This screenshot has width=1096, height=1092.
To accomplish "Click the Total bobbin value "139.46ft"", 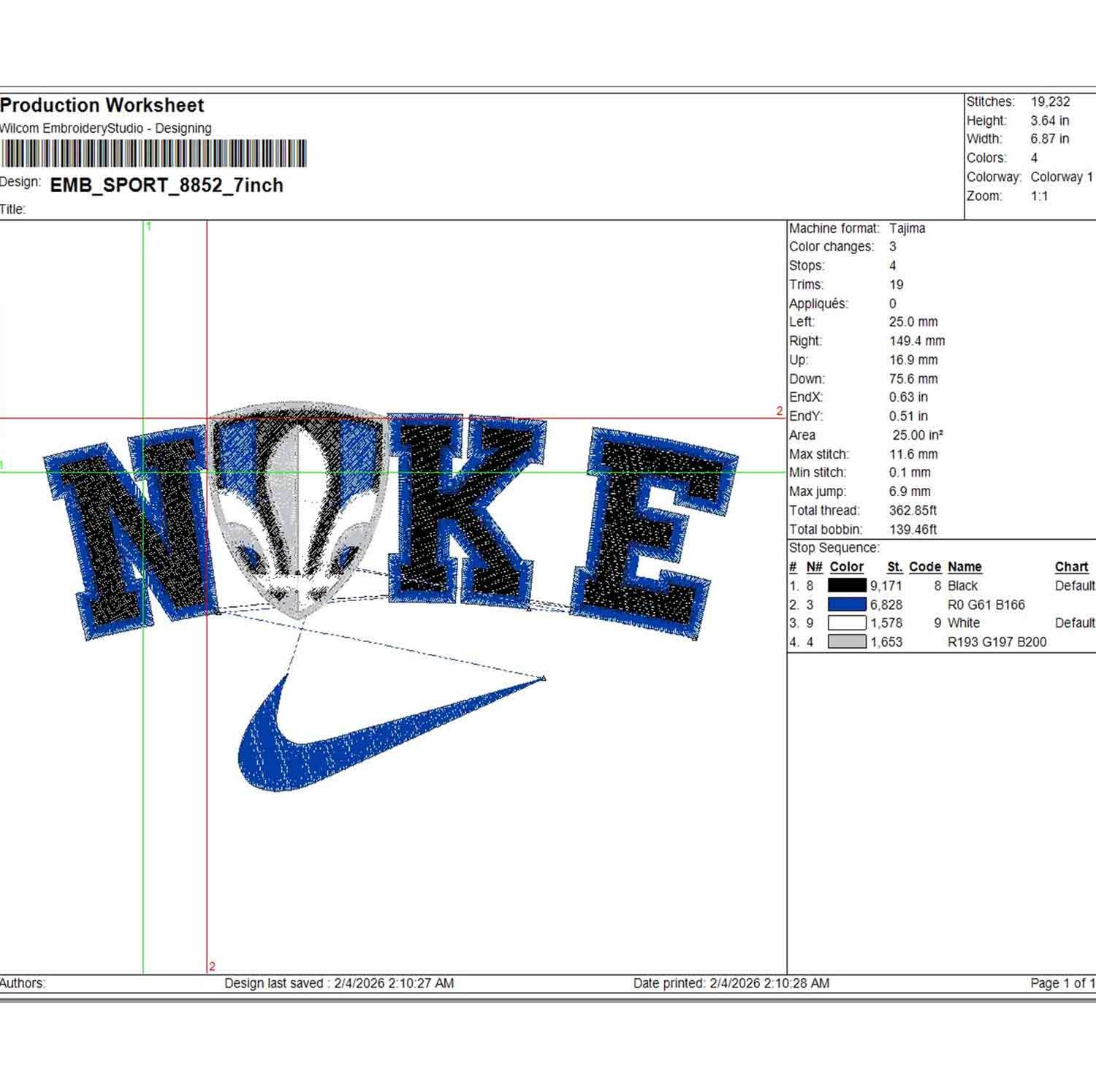I will point(913,530).
